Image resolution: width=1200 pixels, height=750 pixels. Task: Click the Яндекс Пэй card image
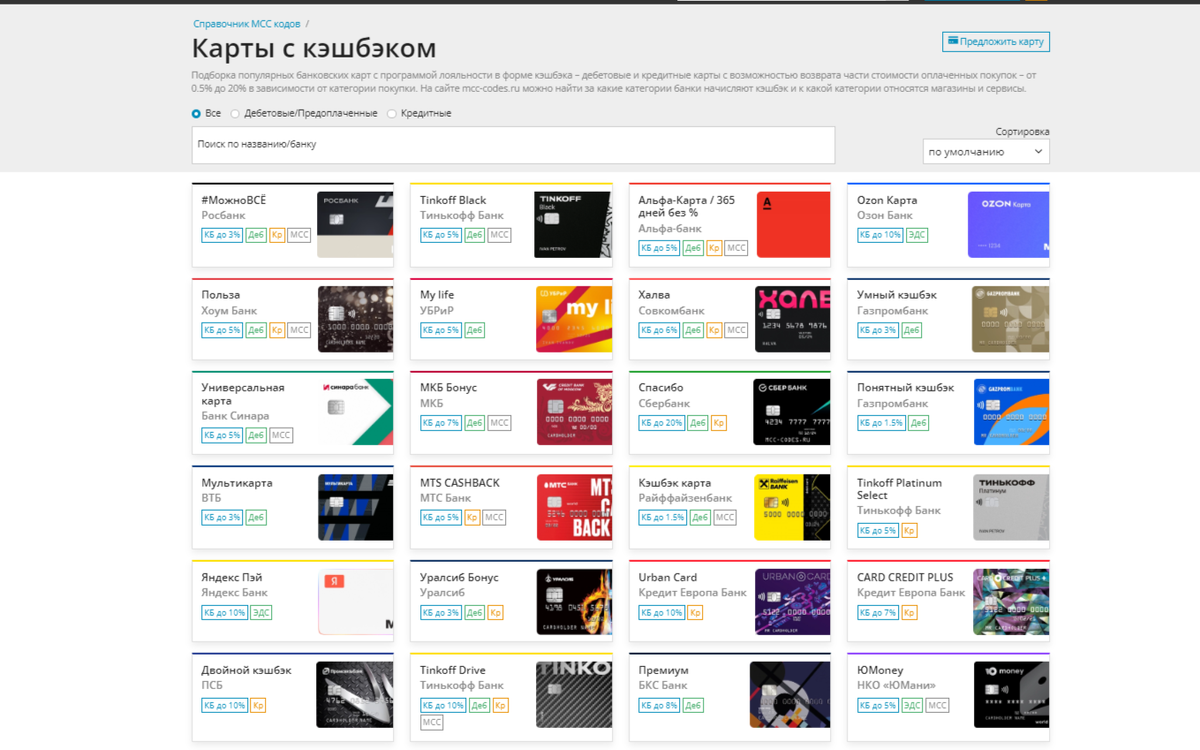coord(356,602)
